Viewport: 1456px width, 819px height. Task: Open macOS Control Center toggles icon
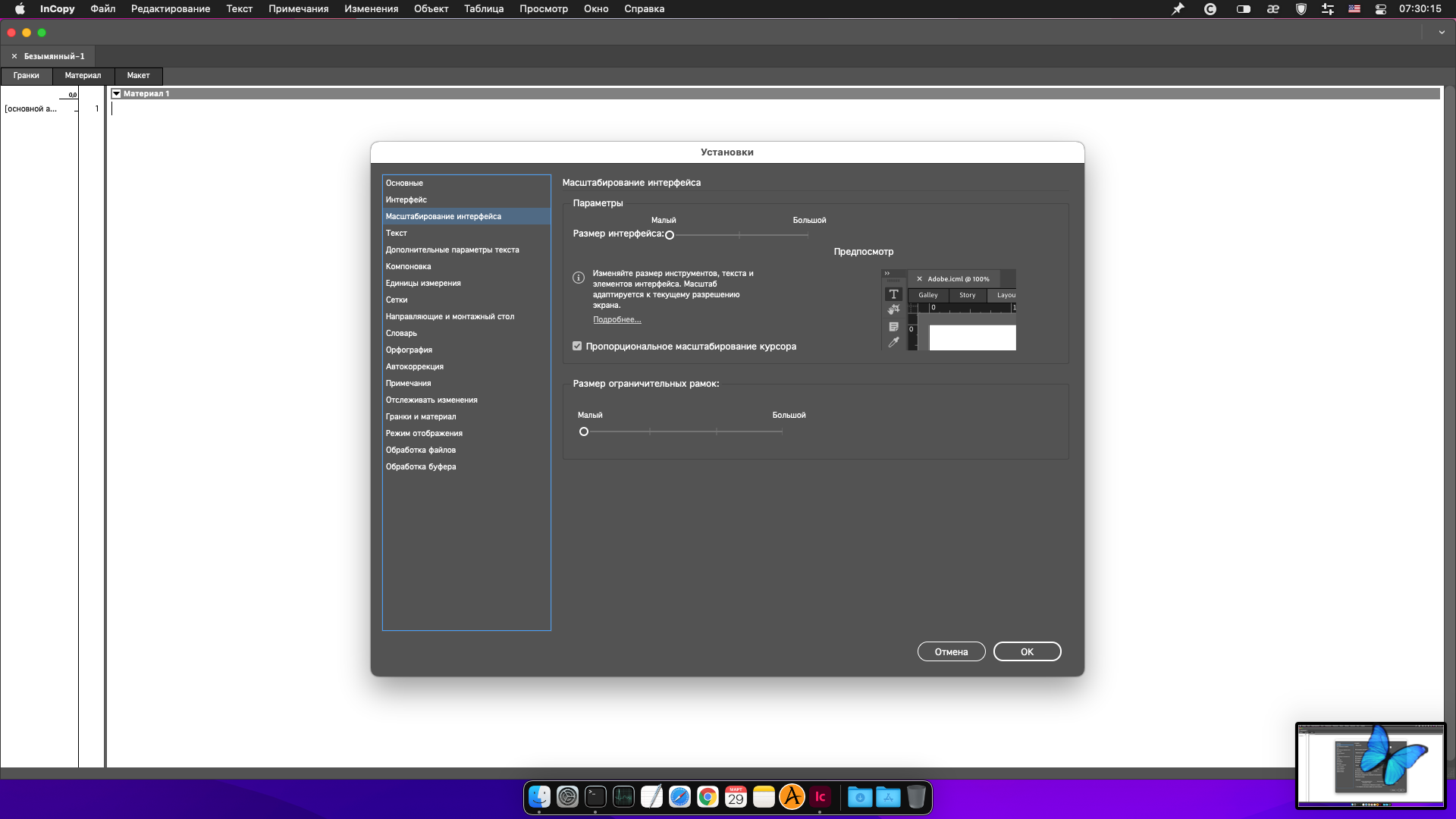click(x=1381, y=9)
